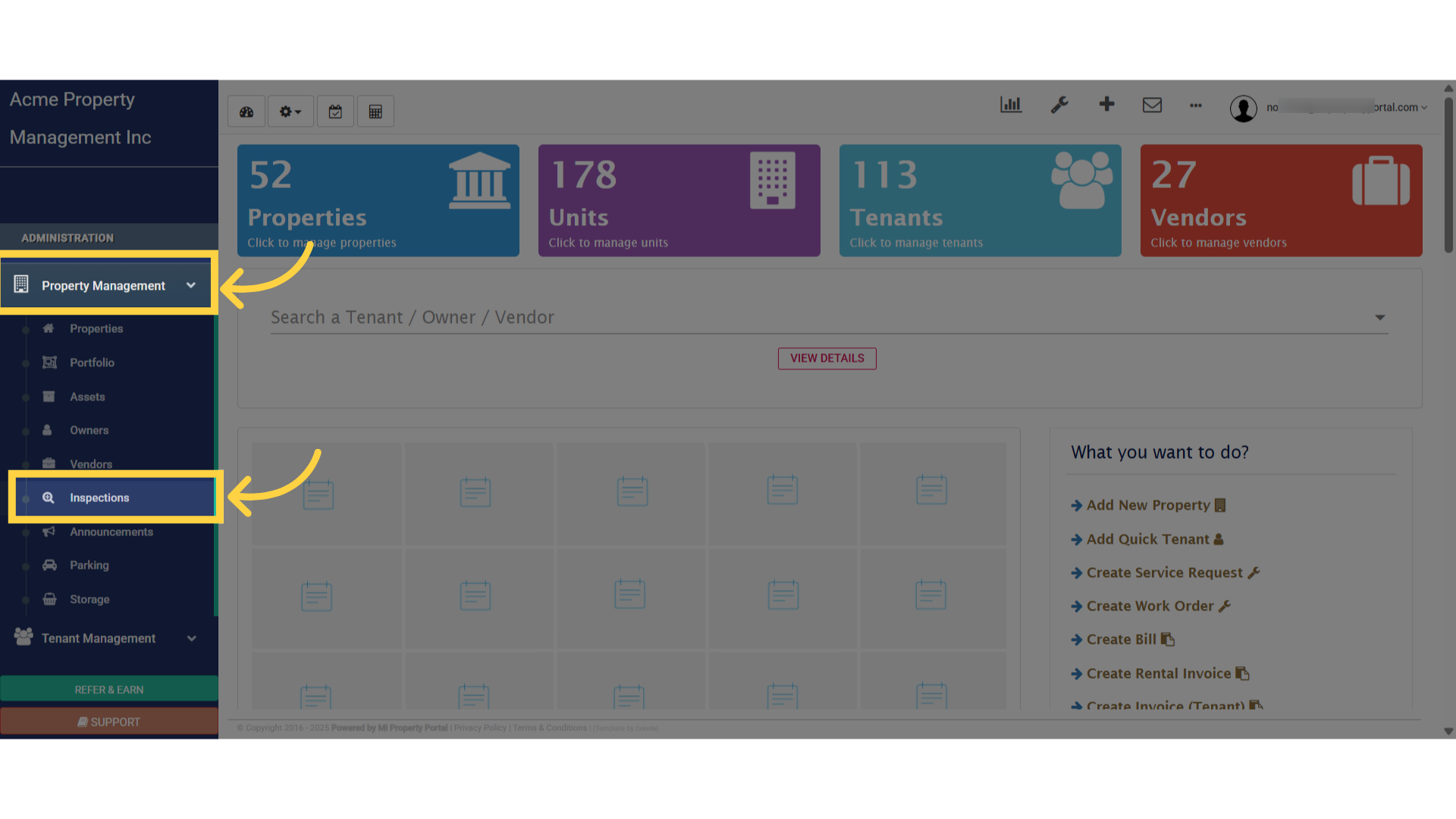Click the VIEW DETAILS button
This screenshot has height=819, width=1456.
[827, 358]
